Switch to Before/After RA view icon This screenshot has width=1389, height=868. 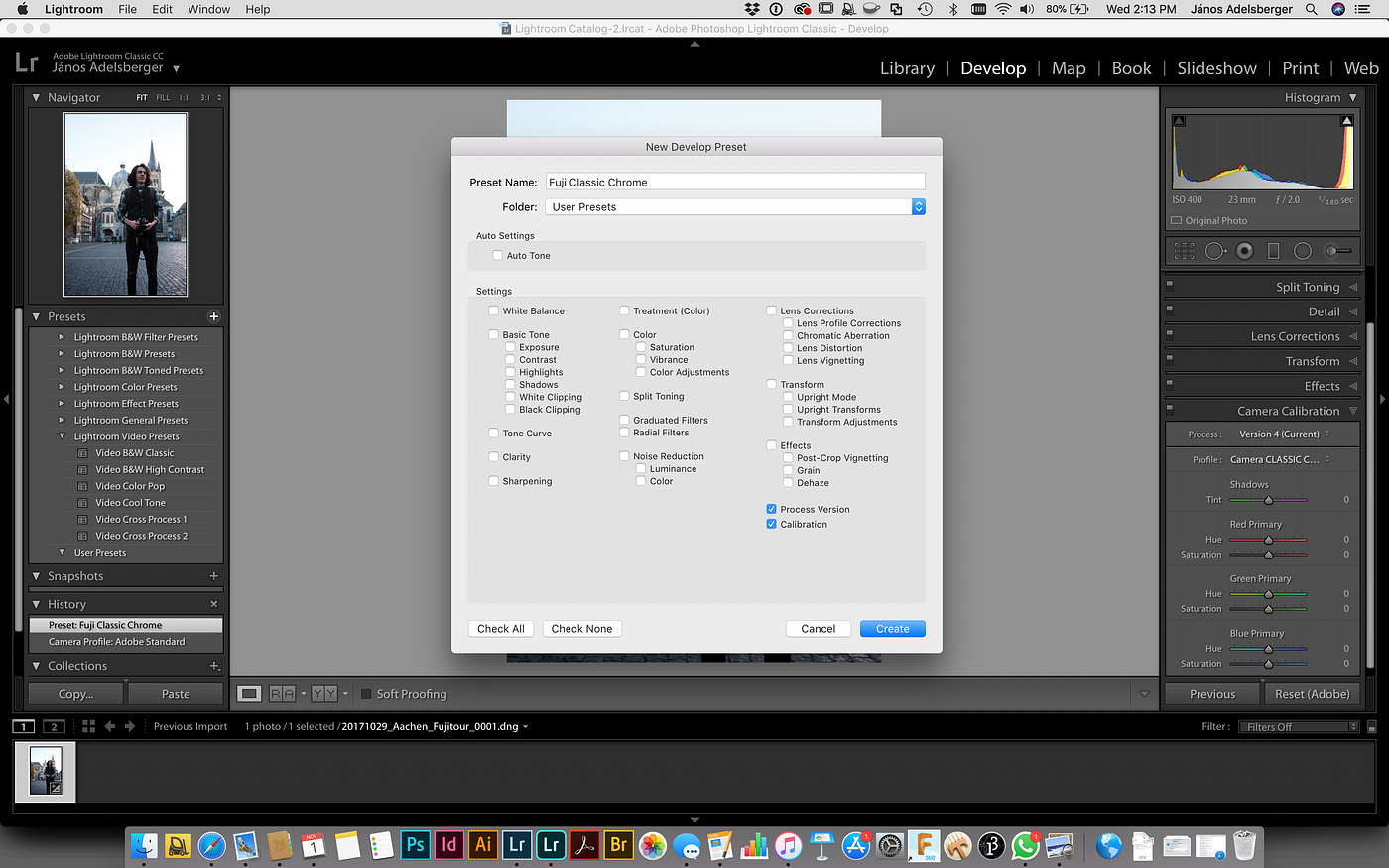click(282, 694)
